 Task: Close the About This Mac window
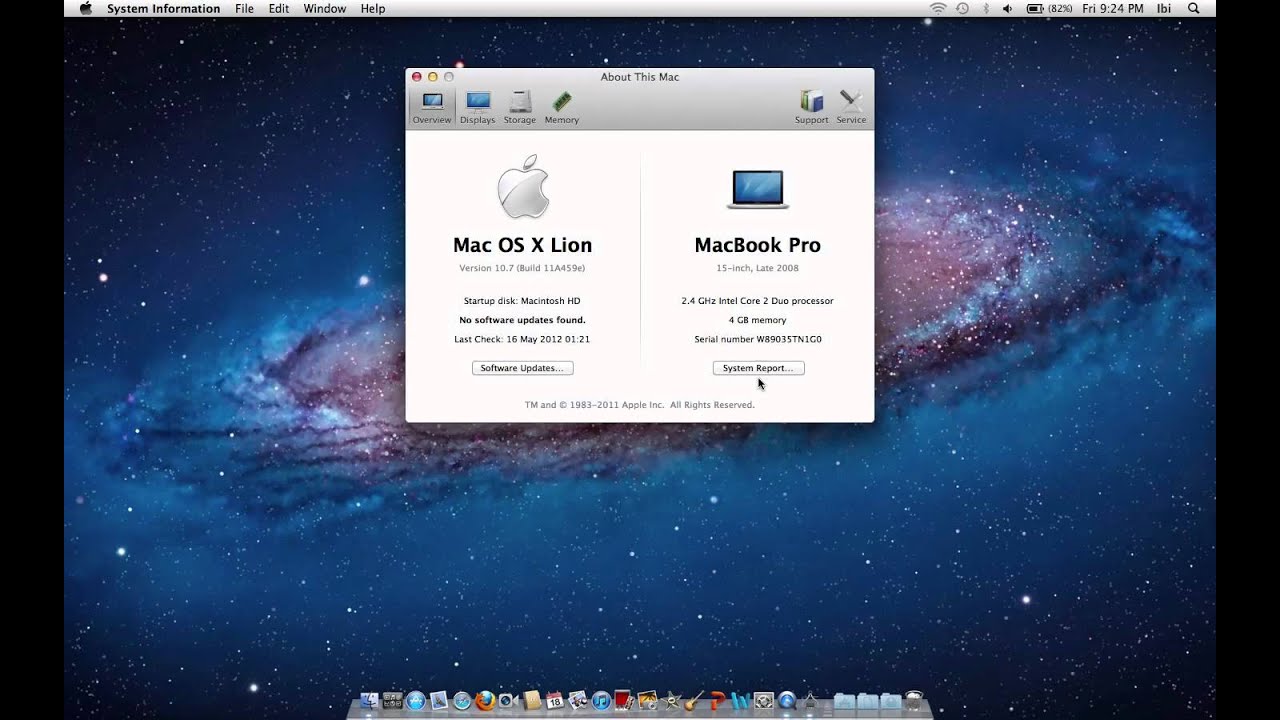pyautogui.click(x=417, y=77)
